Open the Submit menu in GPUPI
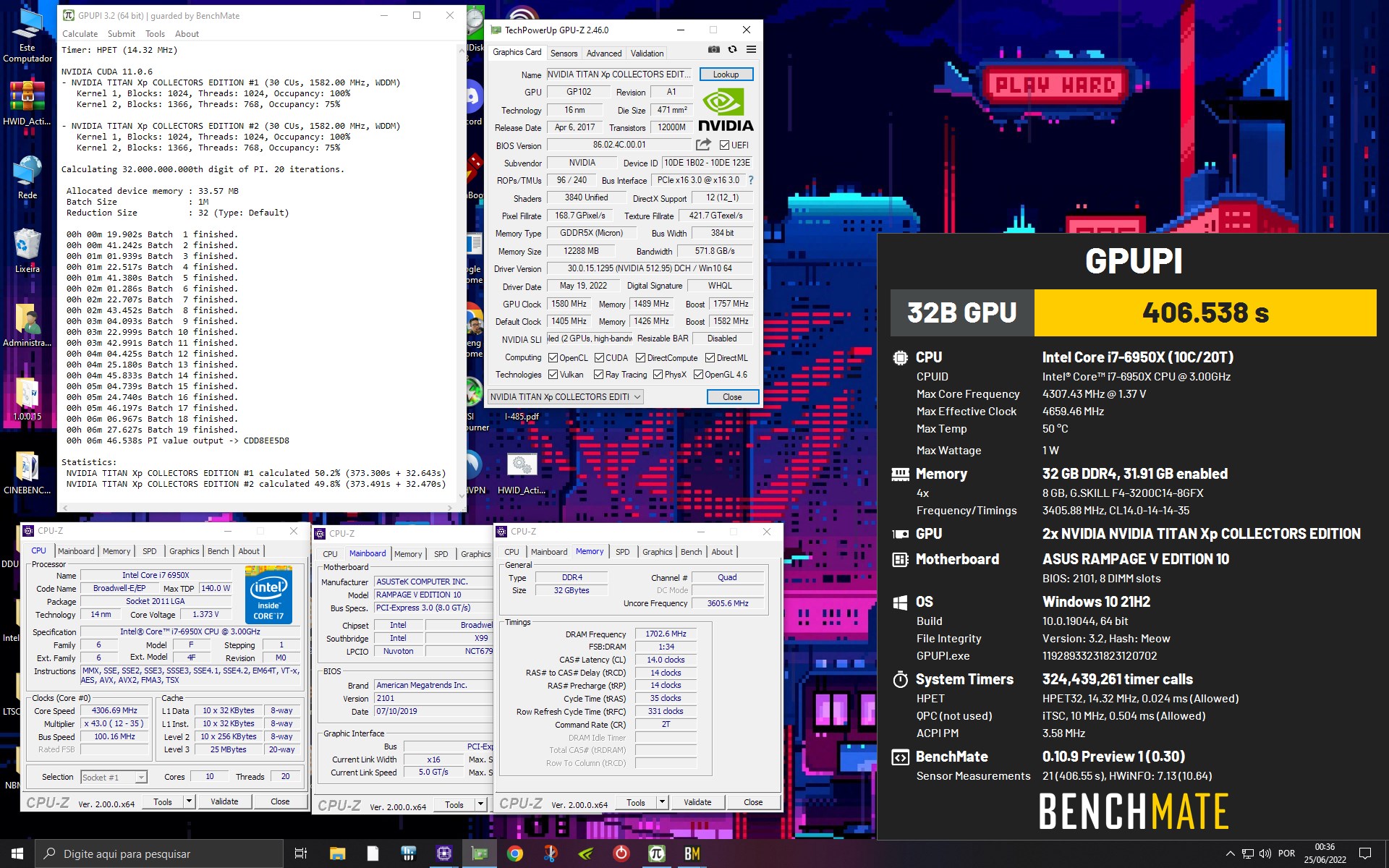Viewport: 1389px width, 868px height. pyautogui.click(x=121, y=34)
